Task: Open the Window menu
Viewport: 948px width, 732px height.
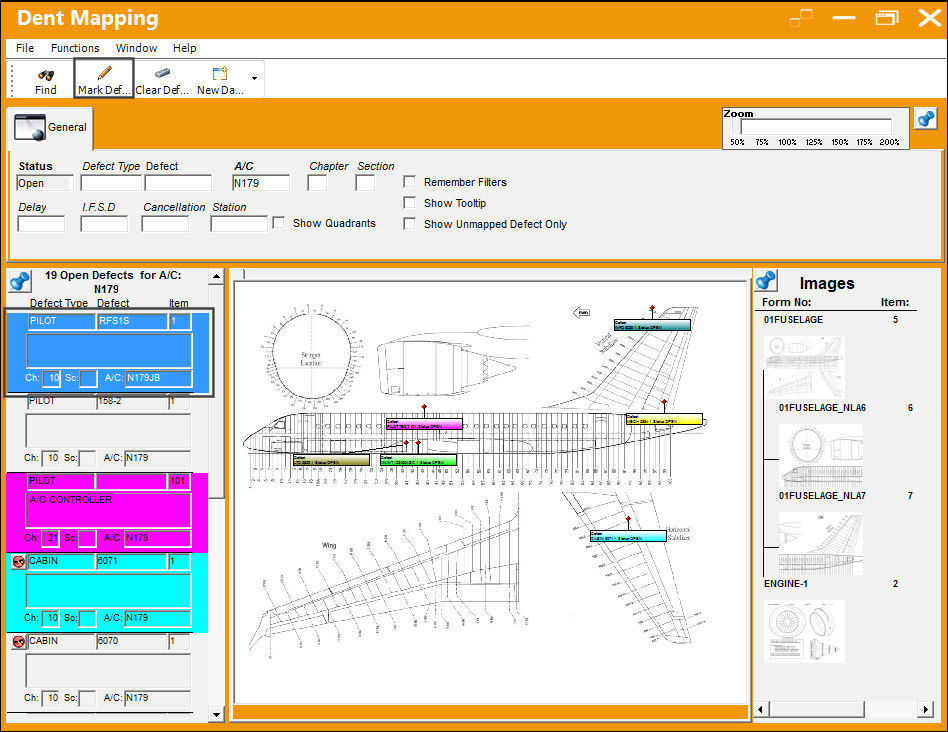Action: coord(136,48)
